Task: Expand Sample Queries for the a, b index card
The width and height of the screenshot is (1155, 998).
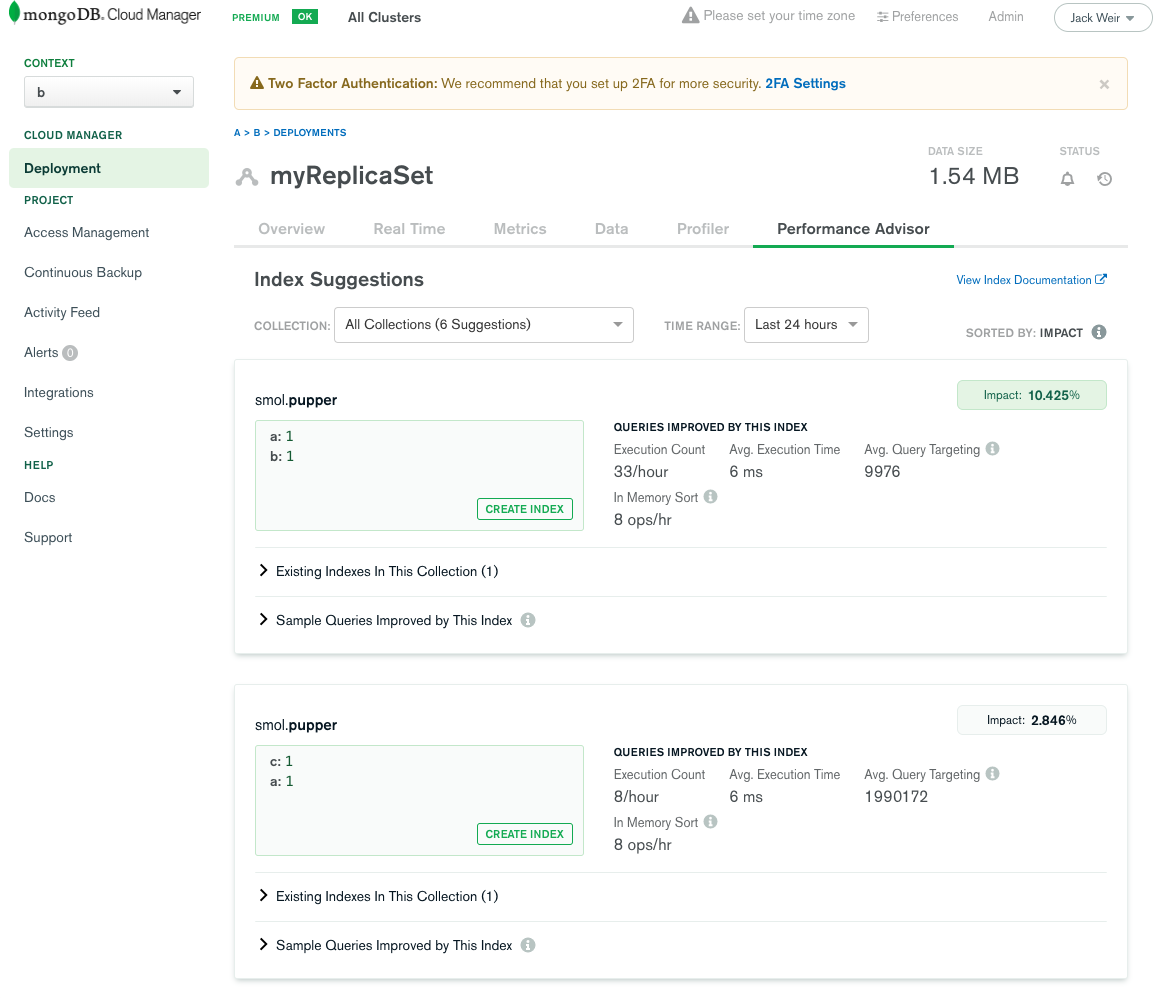Action: (385, 620)
